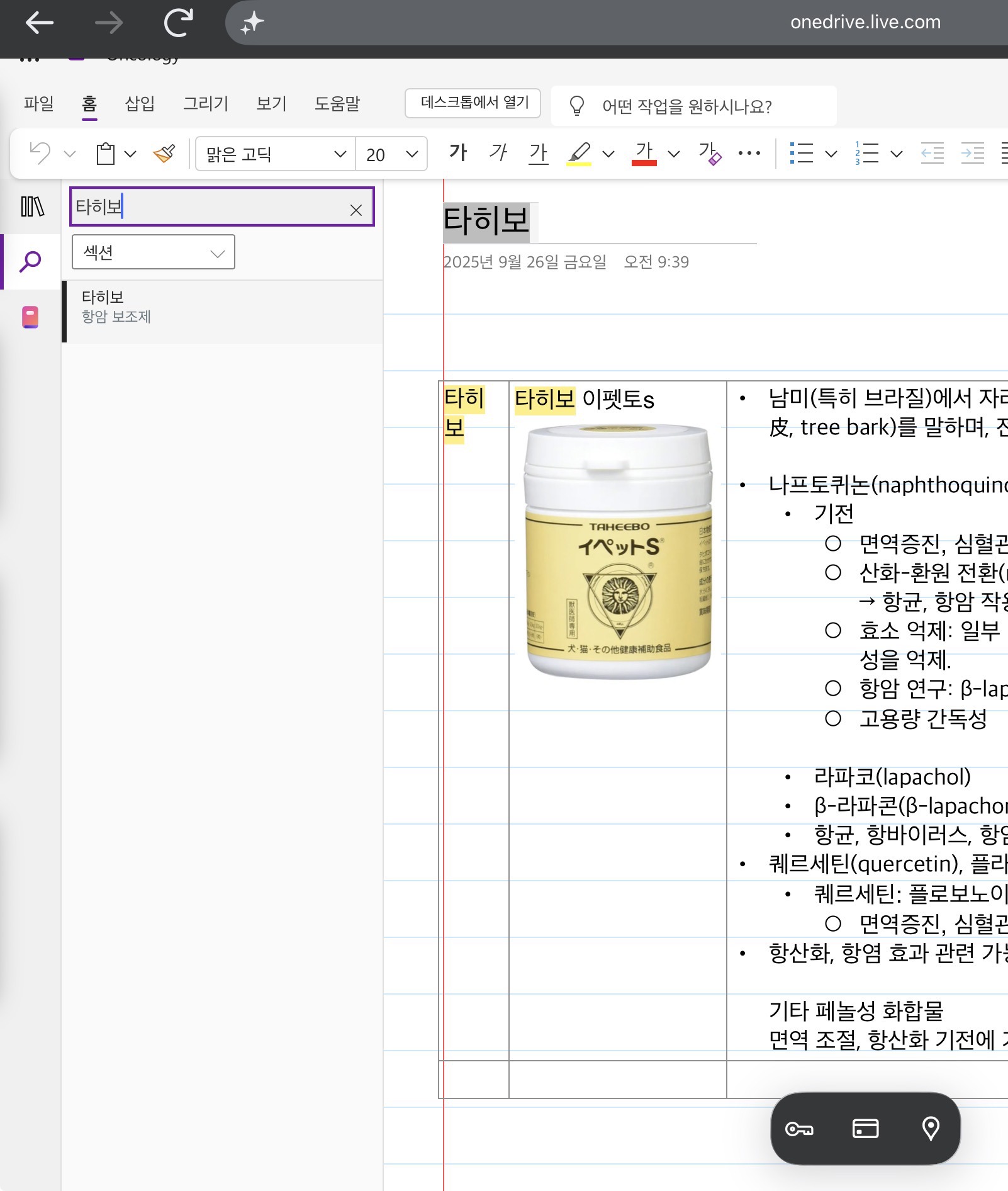Expand the bullet list style arrow

click(831, 154)
